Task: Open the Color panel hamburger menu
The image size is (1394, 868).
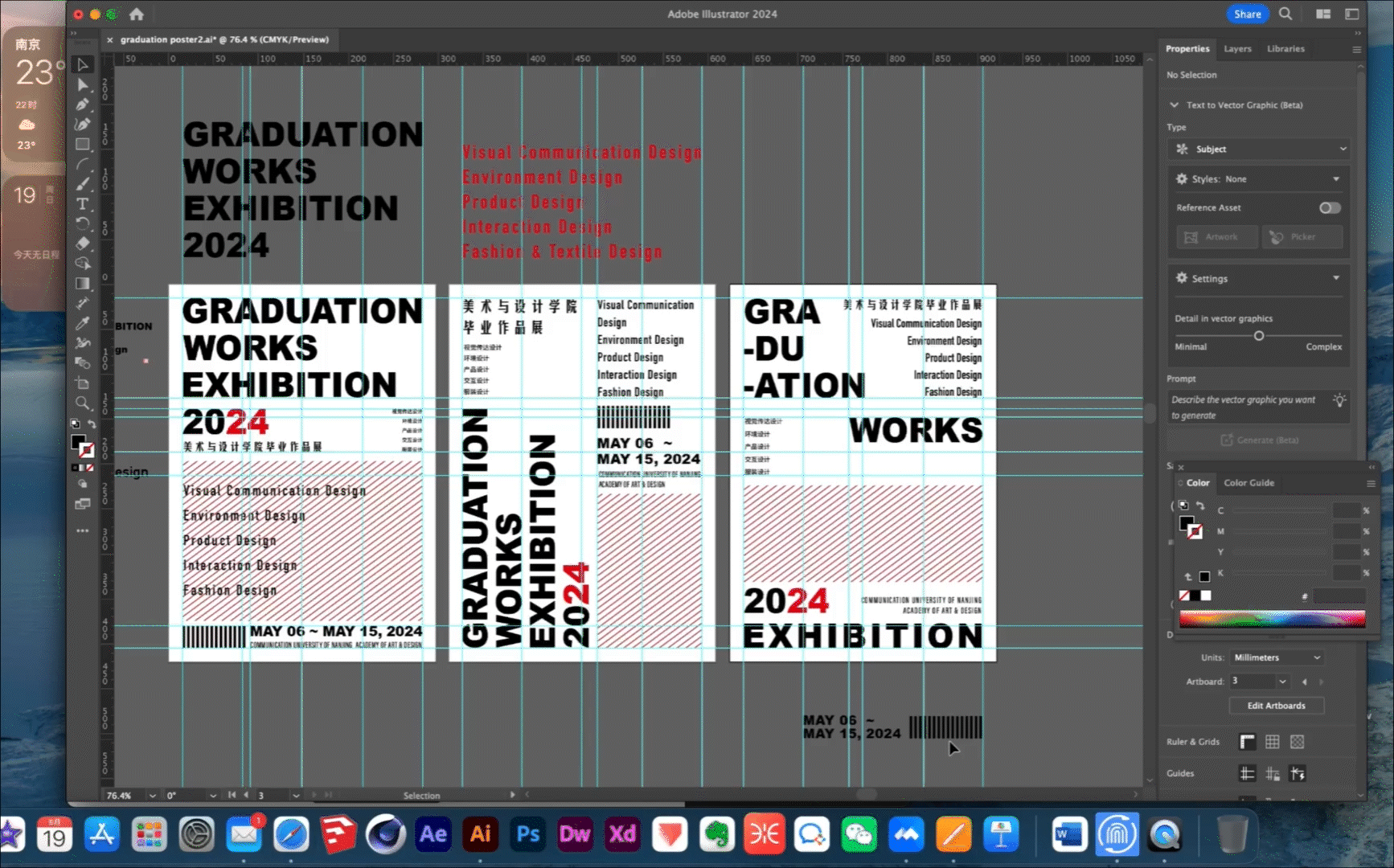Action: coord(1371,483)
